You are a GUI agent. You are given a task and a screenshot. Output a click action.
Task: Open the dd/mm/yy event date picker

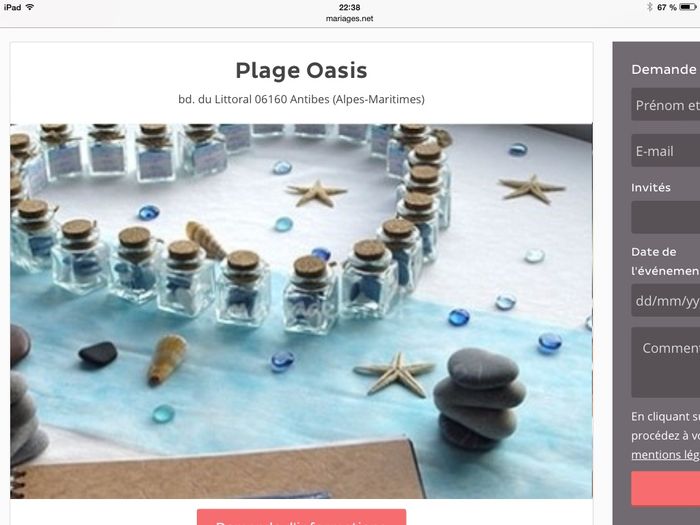coord(666,301)
